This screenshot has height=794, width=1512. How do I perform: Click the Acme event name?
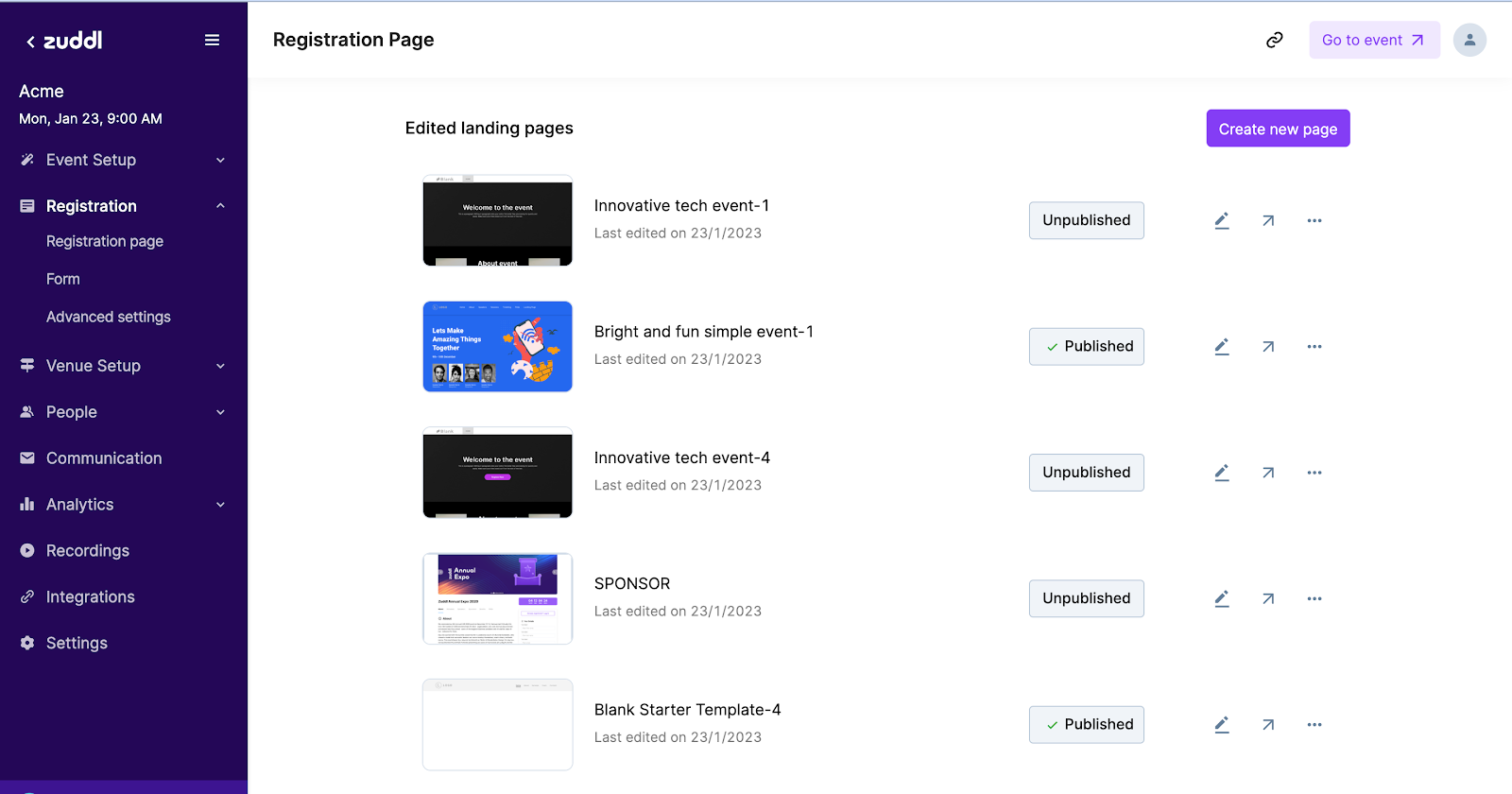pyautogui.click(x=42, y=91)
